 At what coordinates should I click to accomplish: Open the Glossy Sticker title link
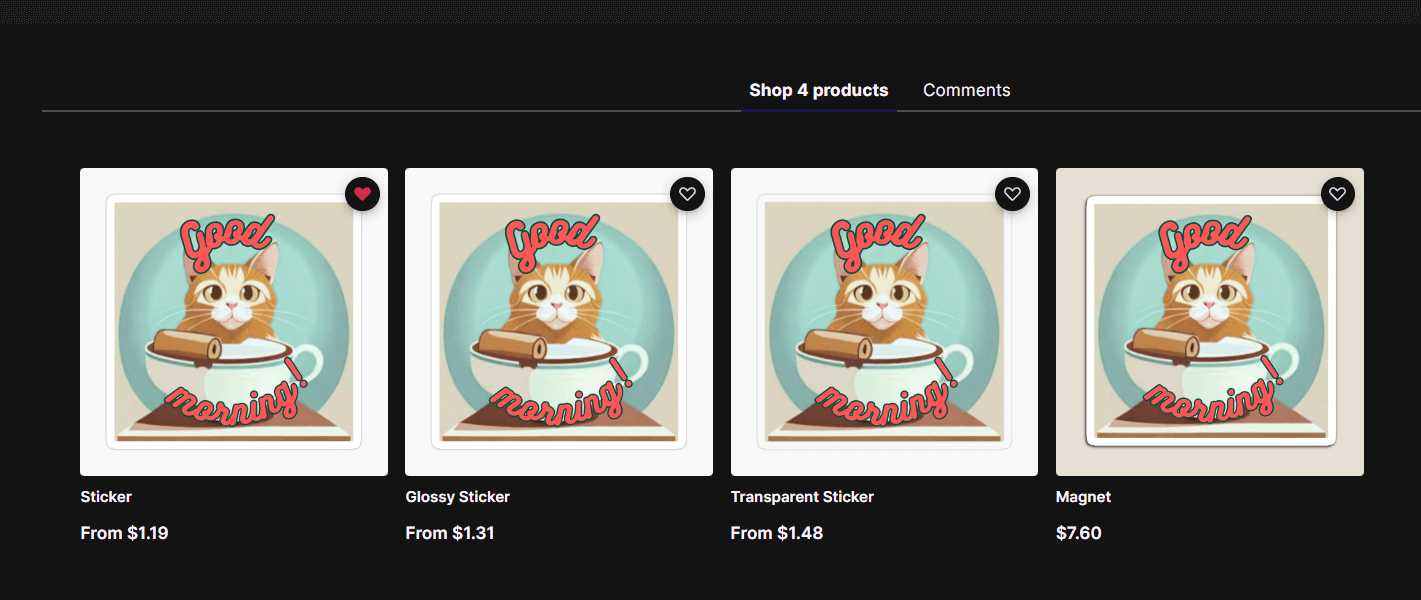pos(457,497)
